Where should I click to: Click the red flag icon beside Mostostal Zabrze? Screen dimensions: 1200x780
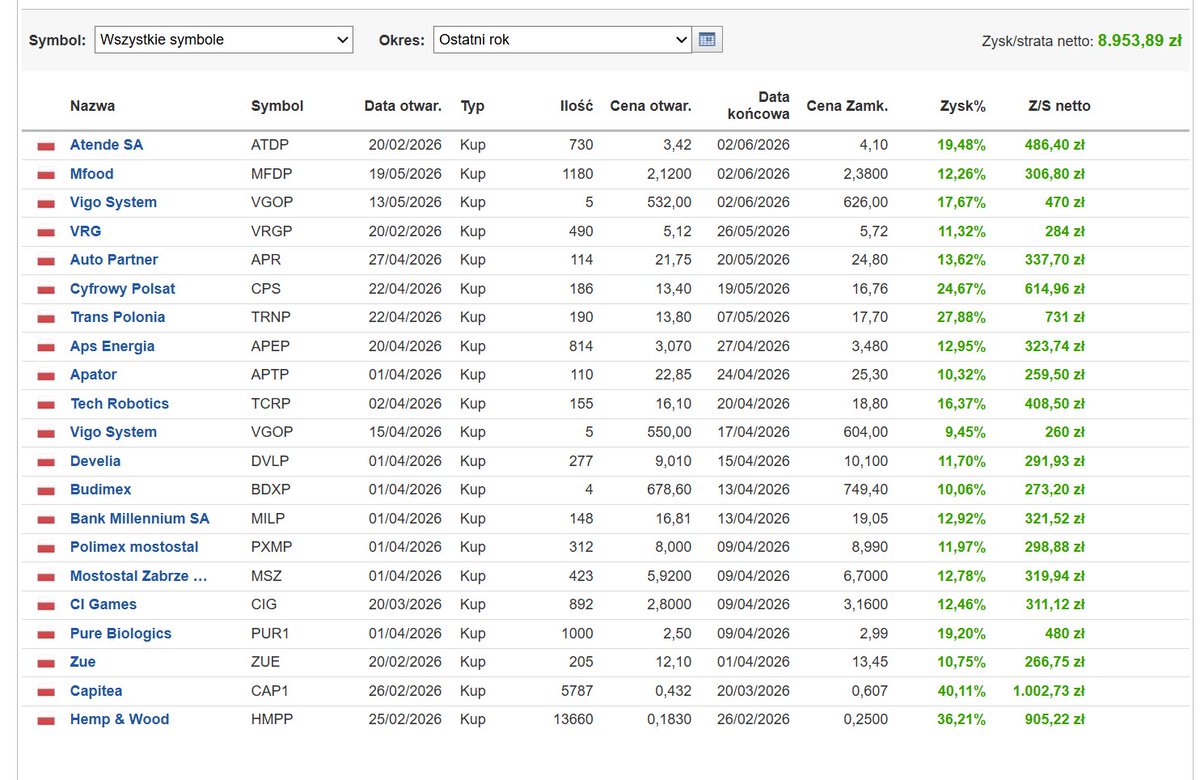[x=46, y=577]
